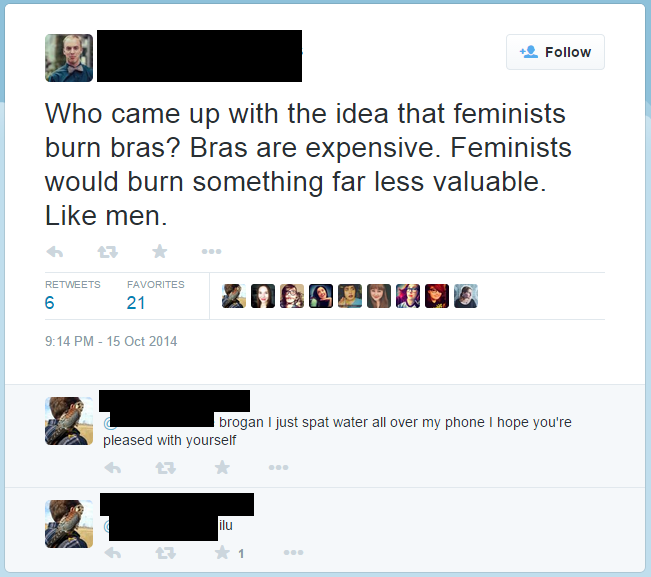The width and height of the screenshot is (651, 577).
Task: View the 21 favorites count
Action: pyautogui.click(x=136, y=303)
